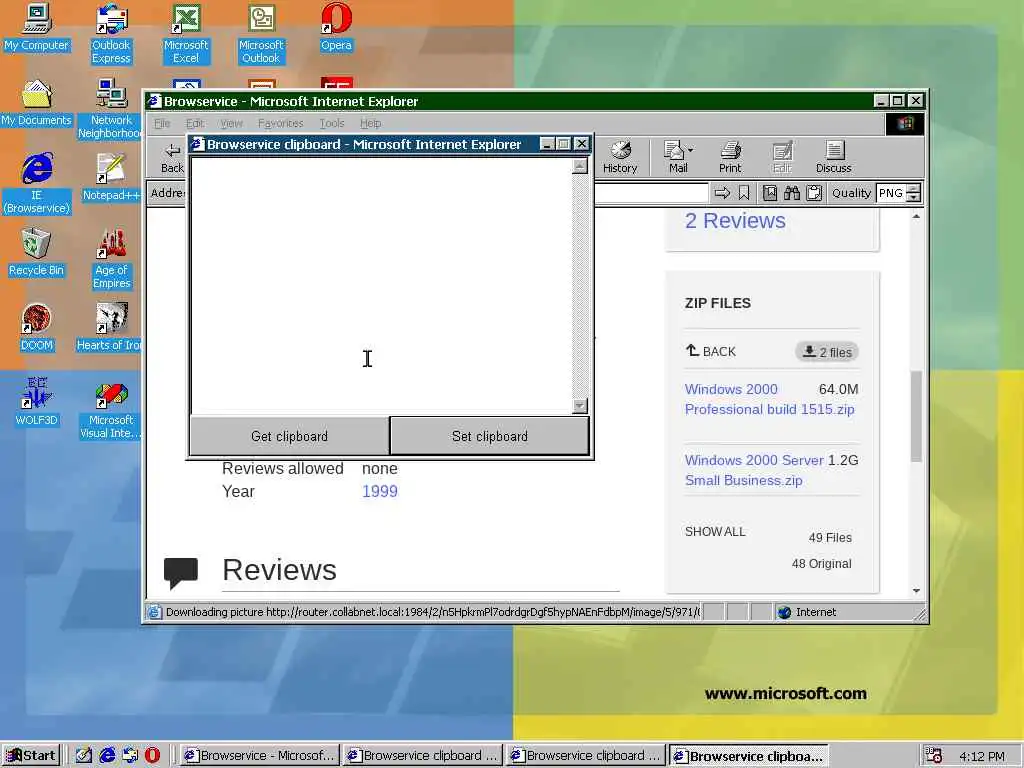Screen dimensions: 1024x768
Task: Select the DOOM desktop icon
Action: tap(37, 328)
